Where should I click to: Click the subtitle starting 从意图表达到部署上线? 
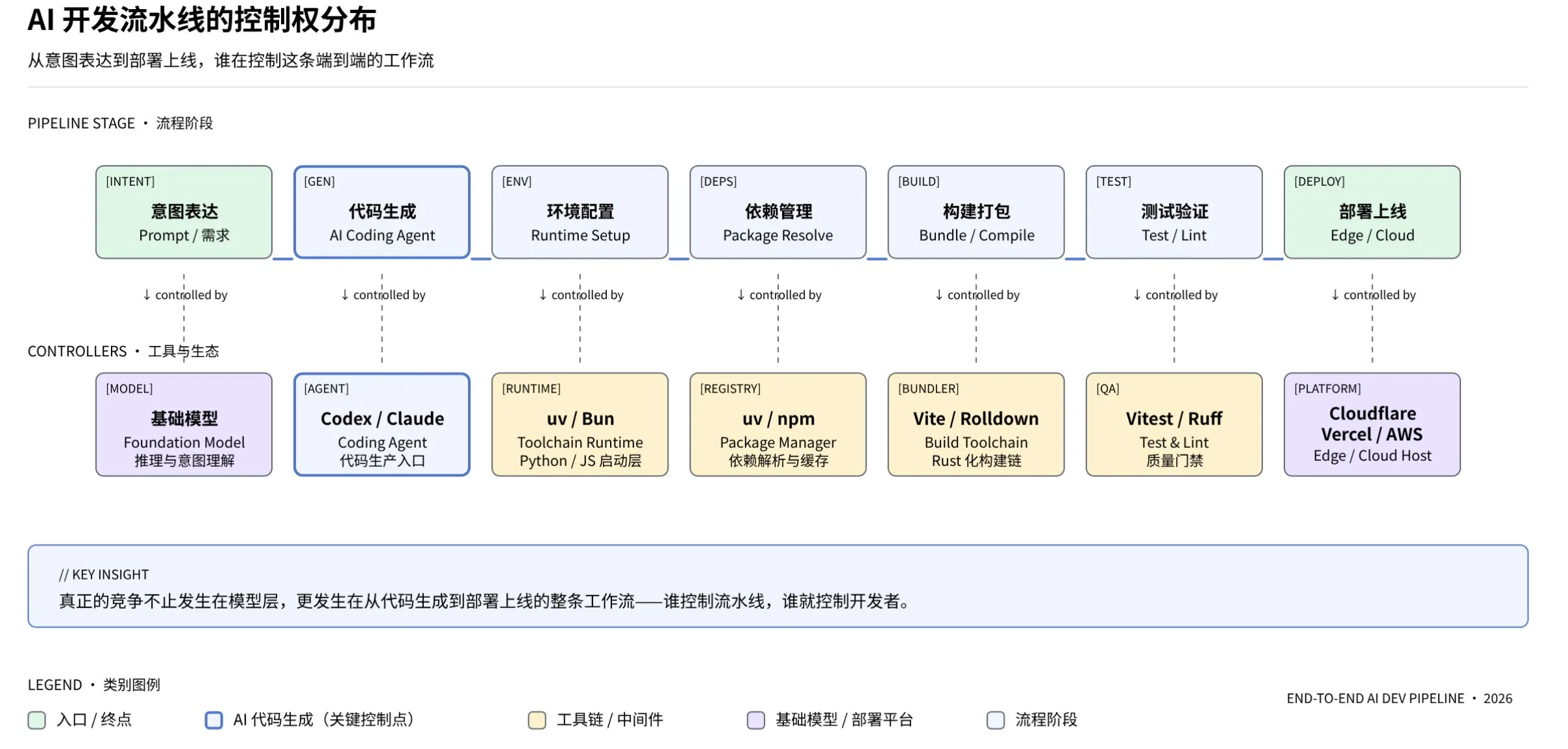coord(230,60)
